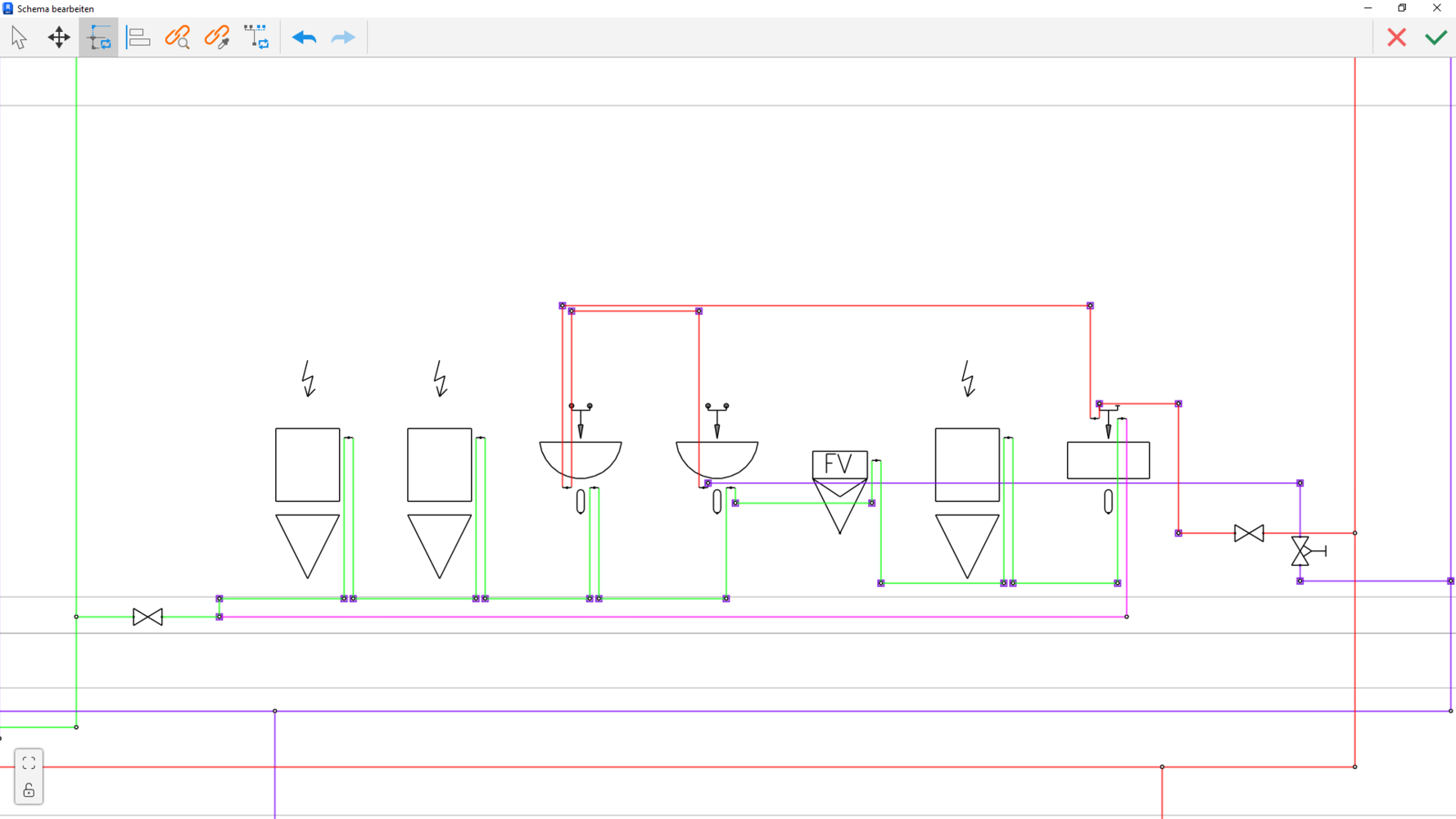Confirm changes with the green checkmark
The image size is (1456, 819).
point(1436,38)
